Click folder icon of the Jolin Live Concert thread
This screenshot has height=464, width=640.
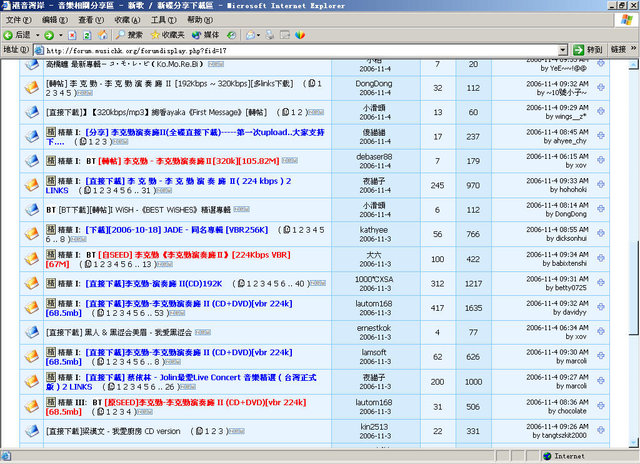click(32, 381)
